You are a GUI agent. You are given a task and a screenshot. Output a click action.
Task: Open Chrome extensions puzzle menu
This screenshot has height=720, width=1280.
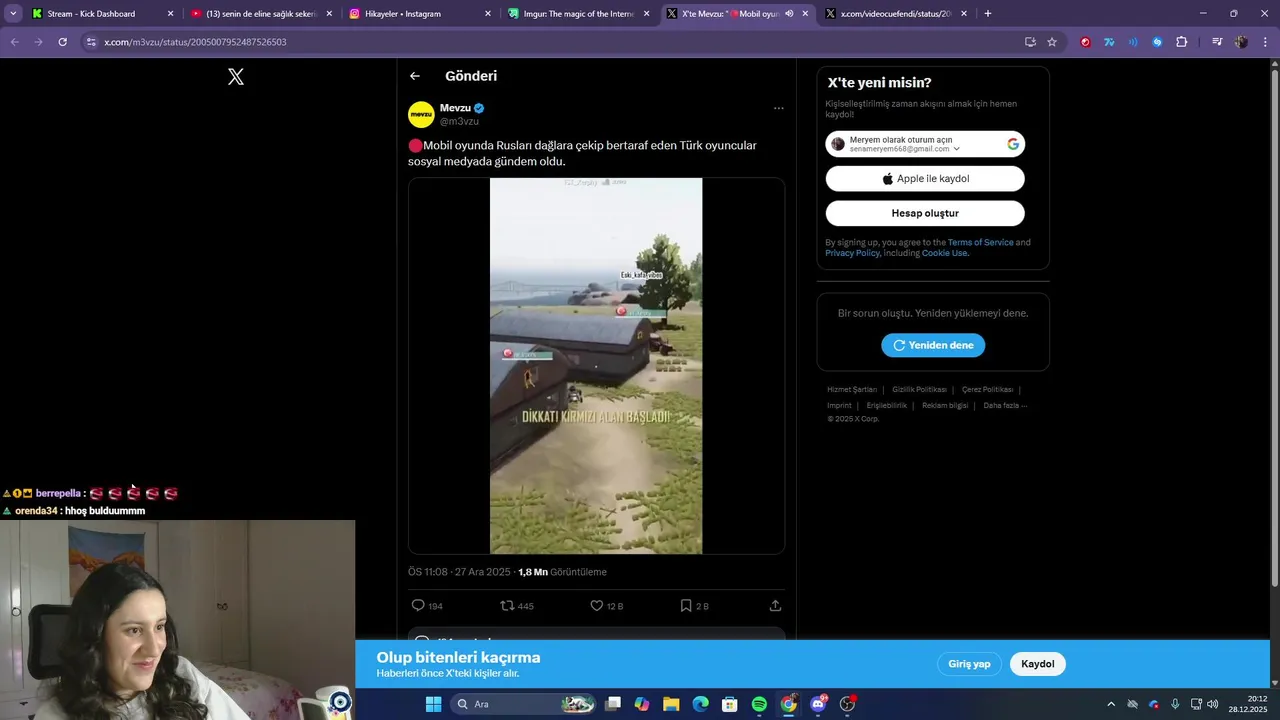coord(1182,42)
